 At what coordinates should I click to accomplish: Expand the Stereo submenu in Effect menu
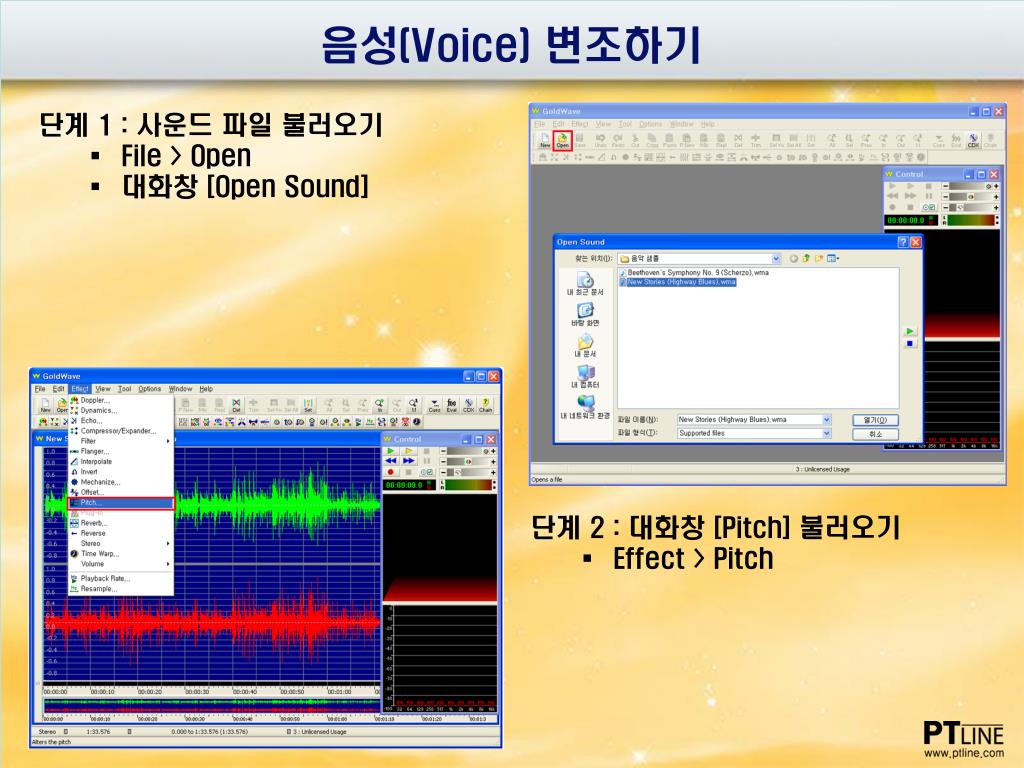[120, 543]
